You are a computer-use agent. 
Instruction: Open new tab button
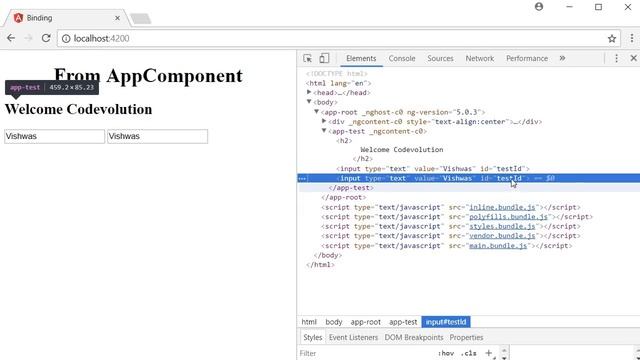pos(140,18)
